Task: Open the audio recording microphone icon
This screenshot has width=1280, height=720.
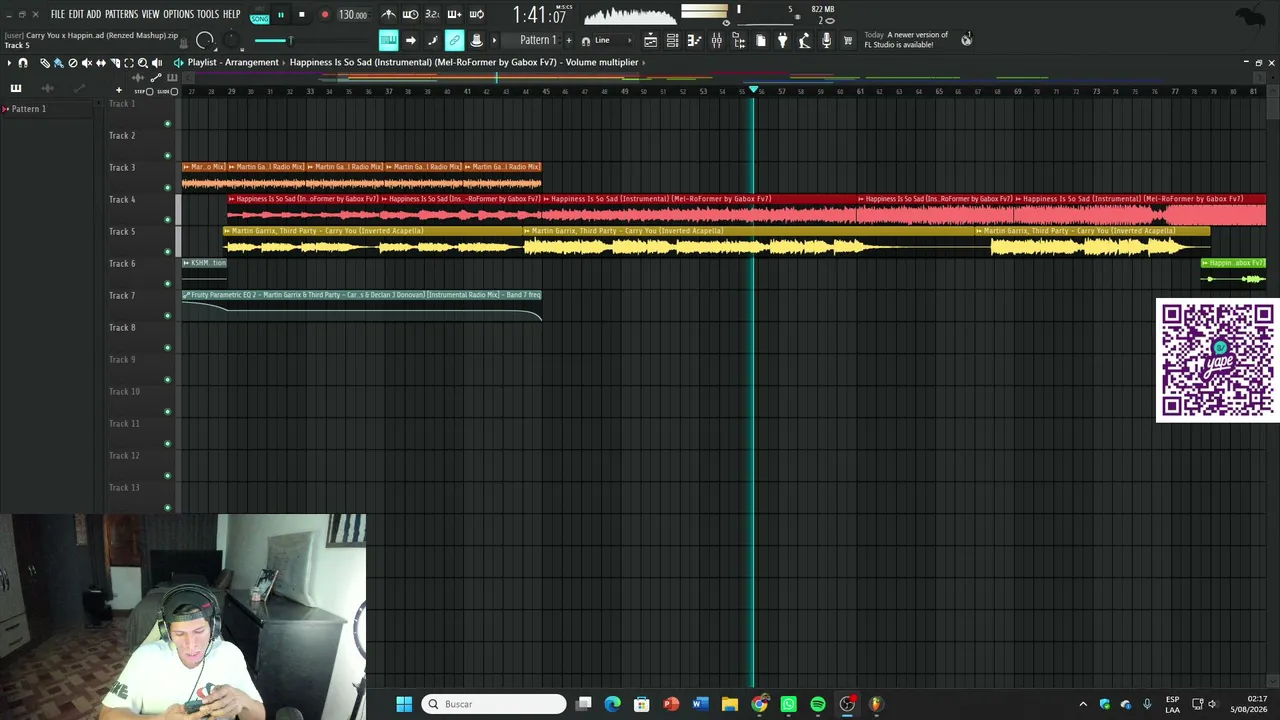Action: (x=826, y=40)
